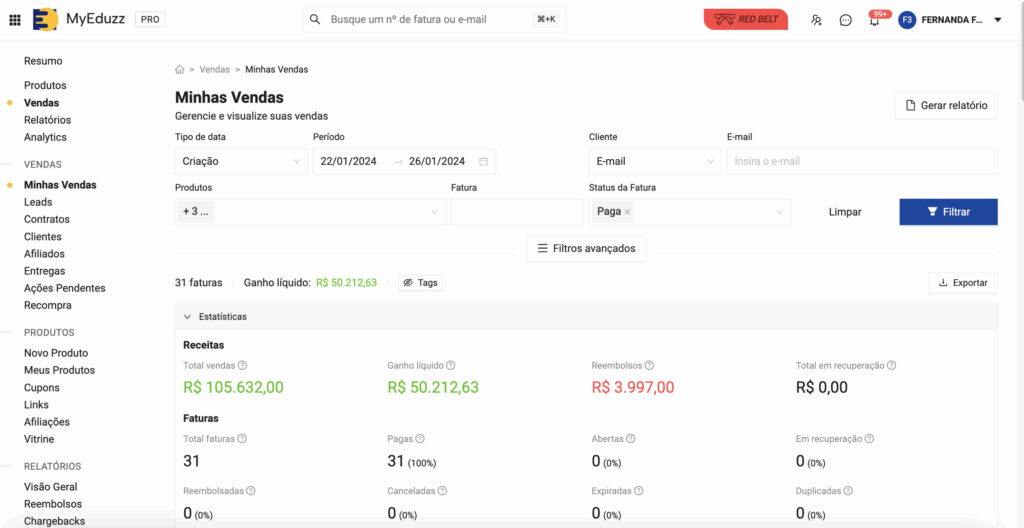Viewport: 1024px width, 528px height.
Task: Click the home icon in the breadcrumb
Action: point(180,69)
